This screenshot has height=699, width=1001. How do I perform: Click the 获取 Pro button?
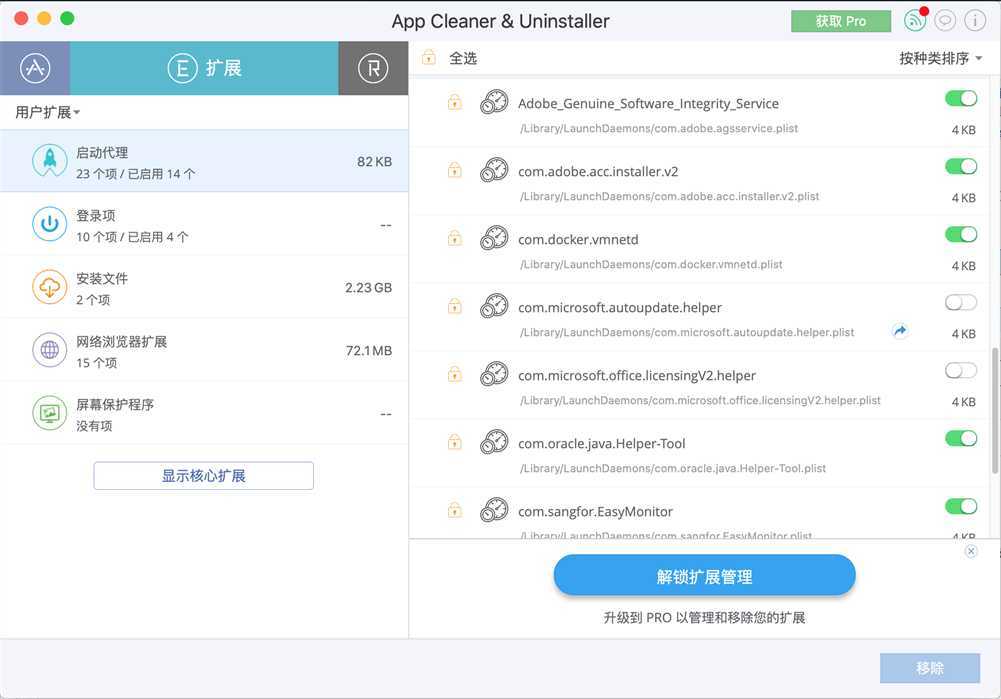click(841, 21)
